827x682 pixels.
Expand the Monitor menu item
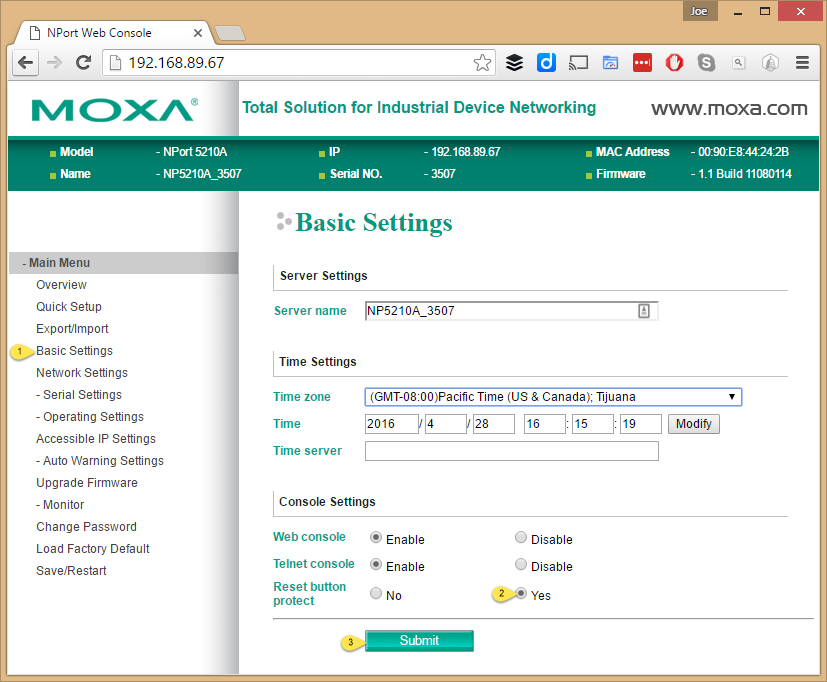(x=60, y=505)
